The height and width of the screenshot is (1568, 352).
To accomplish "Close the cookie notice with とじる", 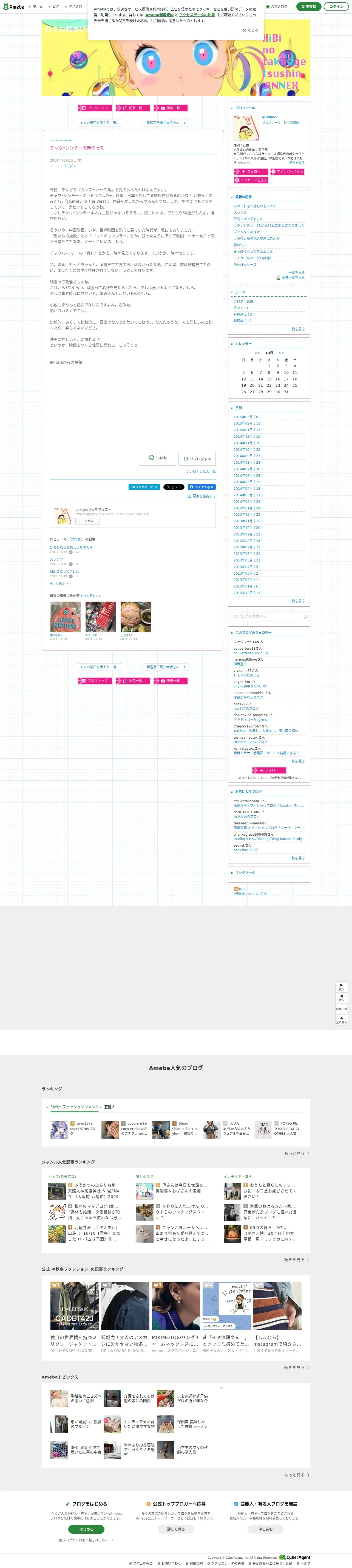I will [x=251, y=30].
